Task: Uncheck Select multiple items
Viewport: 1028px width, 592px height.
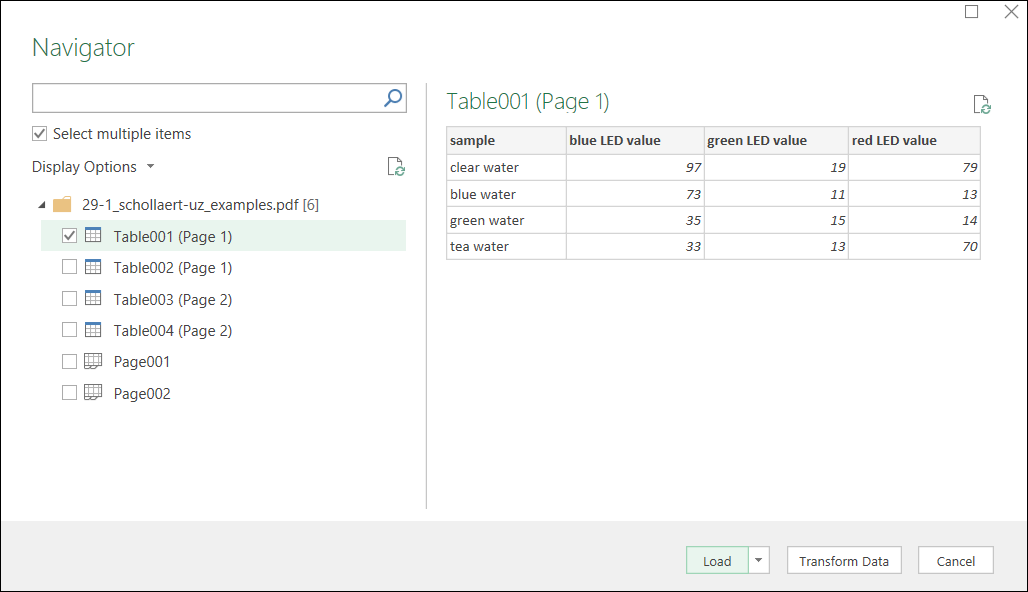Action: click(39, 134)
